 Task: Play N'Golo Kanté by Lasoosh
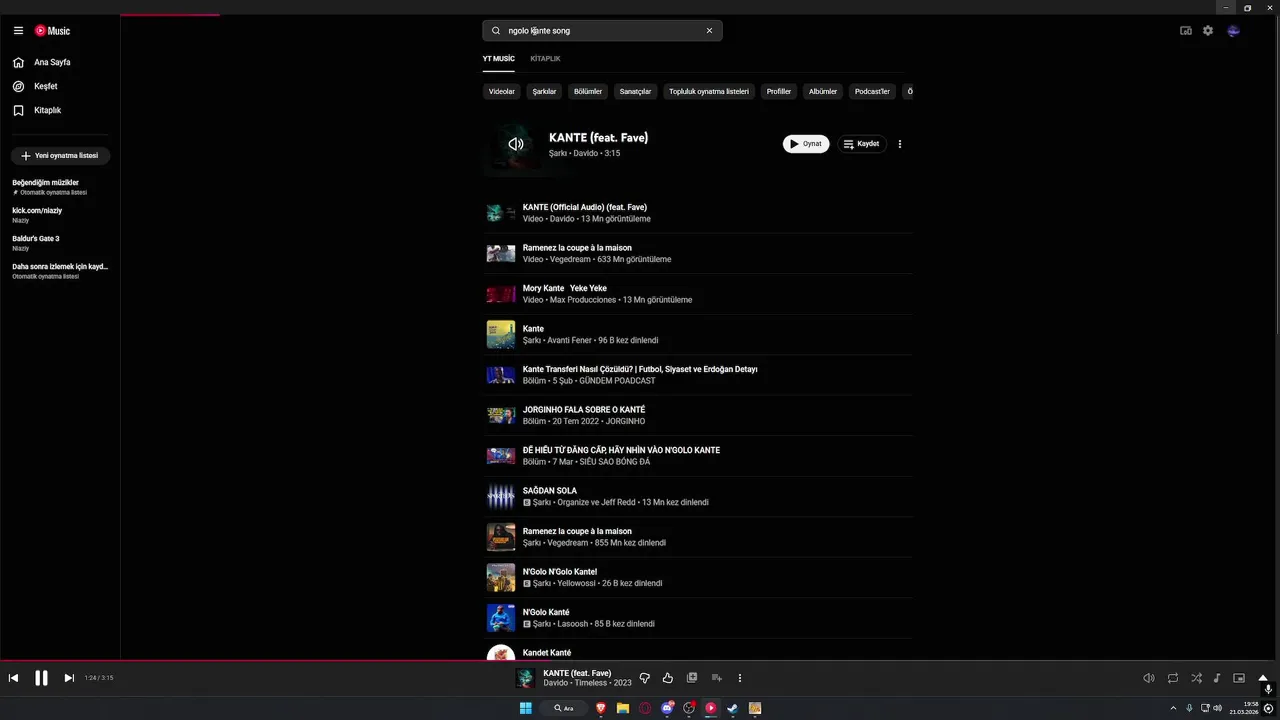(698, 618)
